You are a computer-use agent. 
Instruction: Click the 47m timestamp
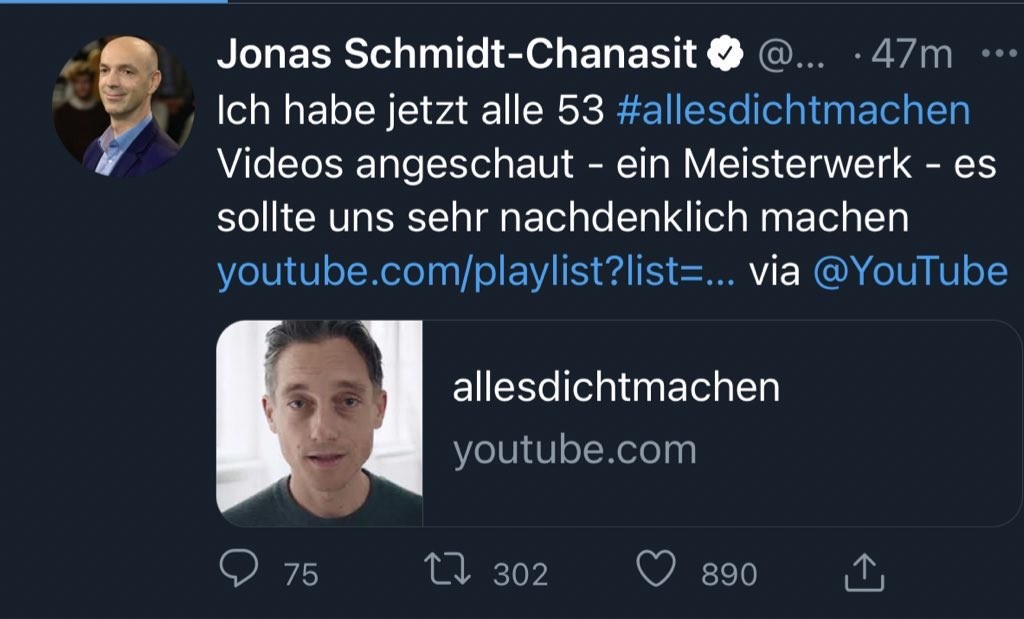[x=911, y=56]
